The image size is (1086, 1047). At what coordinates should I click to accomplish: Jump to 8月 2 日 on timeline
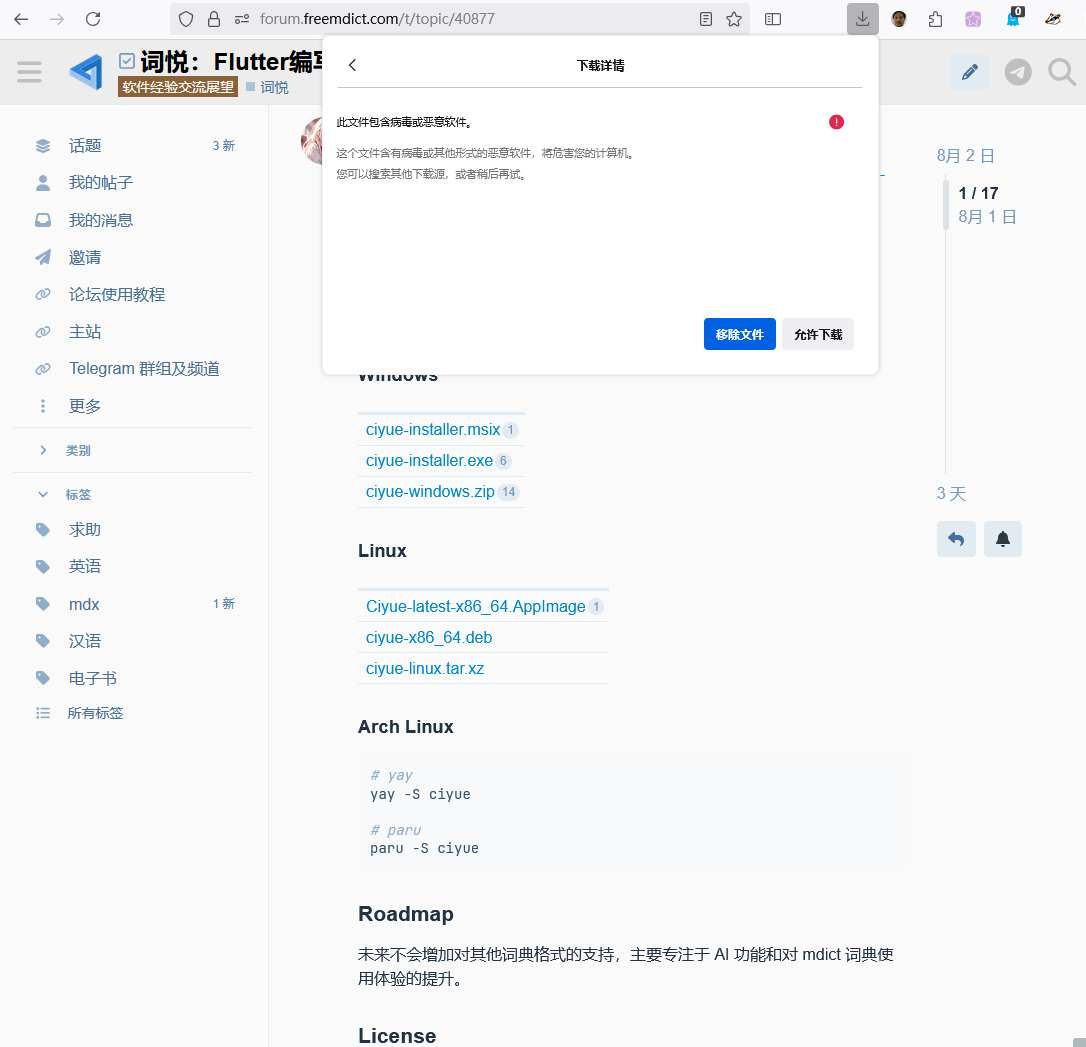coord(965,156)
